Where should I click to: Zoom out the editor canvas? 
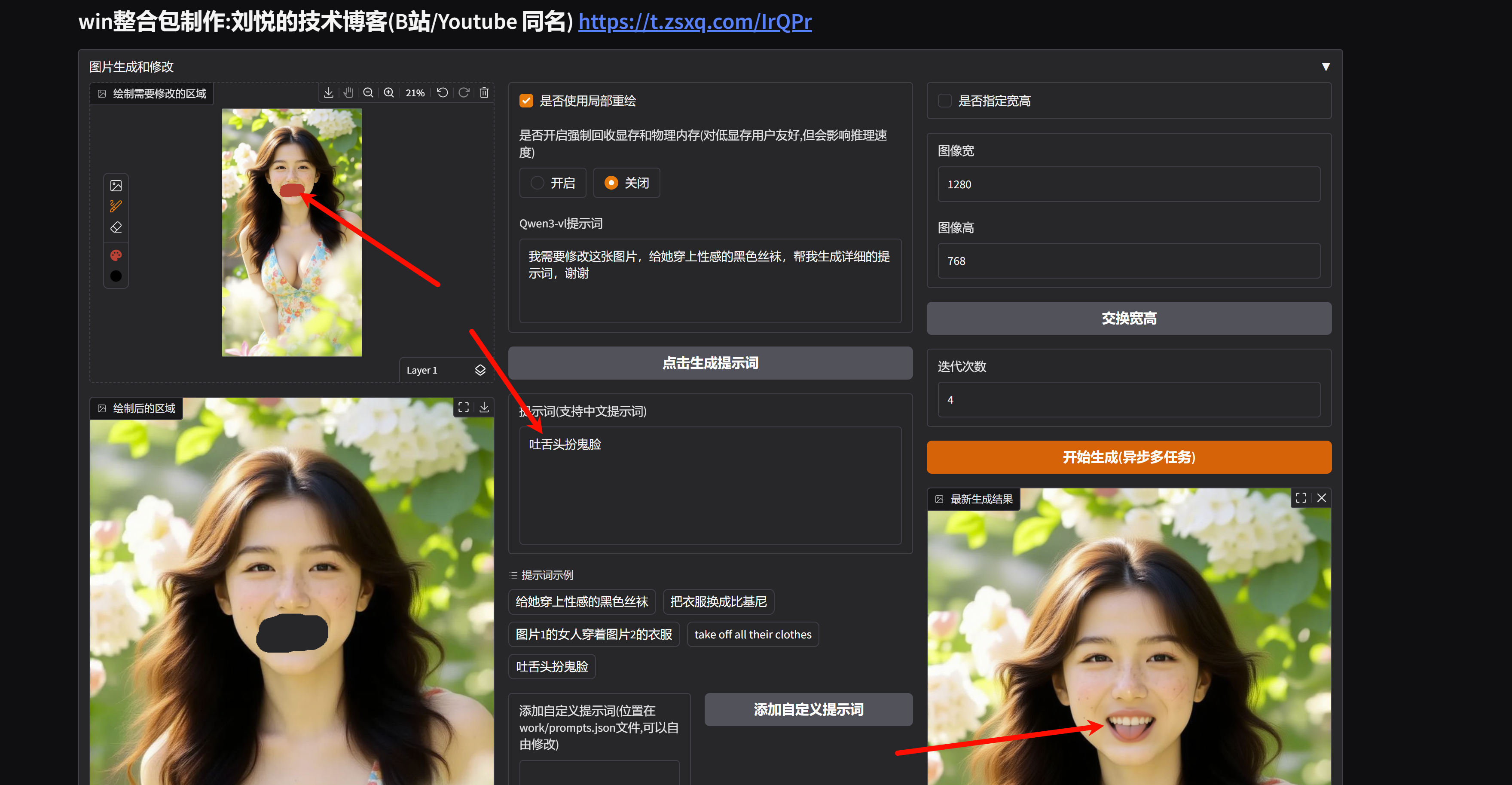368,93
